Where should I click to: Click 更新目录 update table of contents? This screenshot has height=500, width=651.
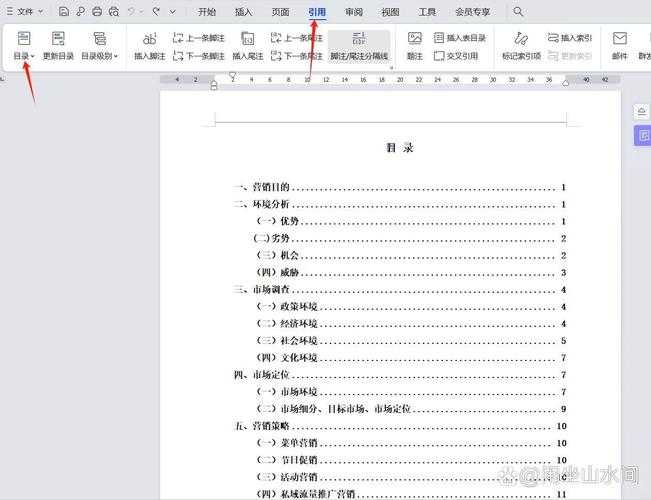(58, 46)
